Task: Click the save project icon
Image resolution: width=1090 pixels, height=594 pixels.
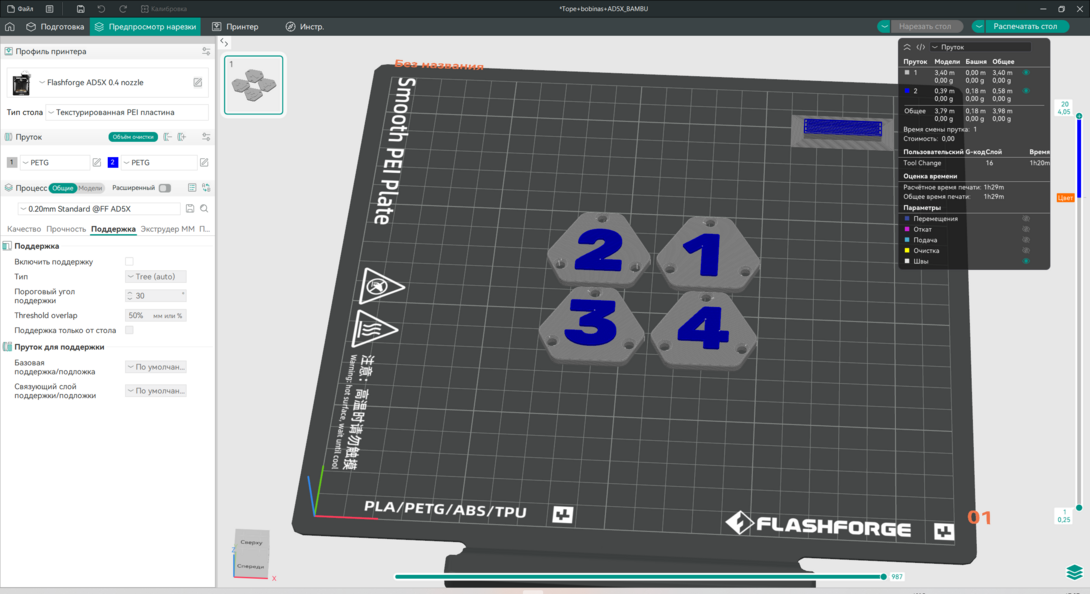Action: (80, 9)
